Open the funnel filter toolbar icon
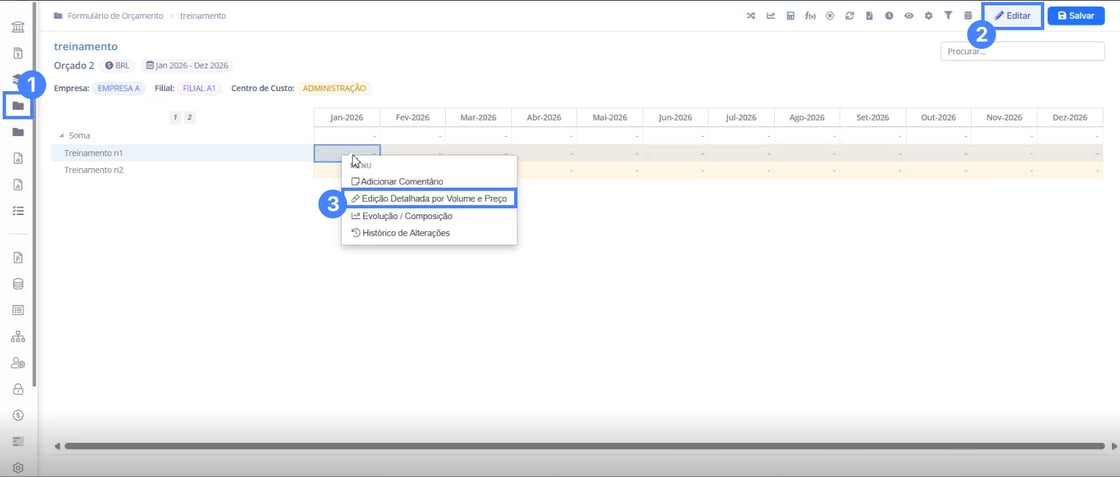This screenshot has height=477, width=1120. point(948,15)
